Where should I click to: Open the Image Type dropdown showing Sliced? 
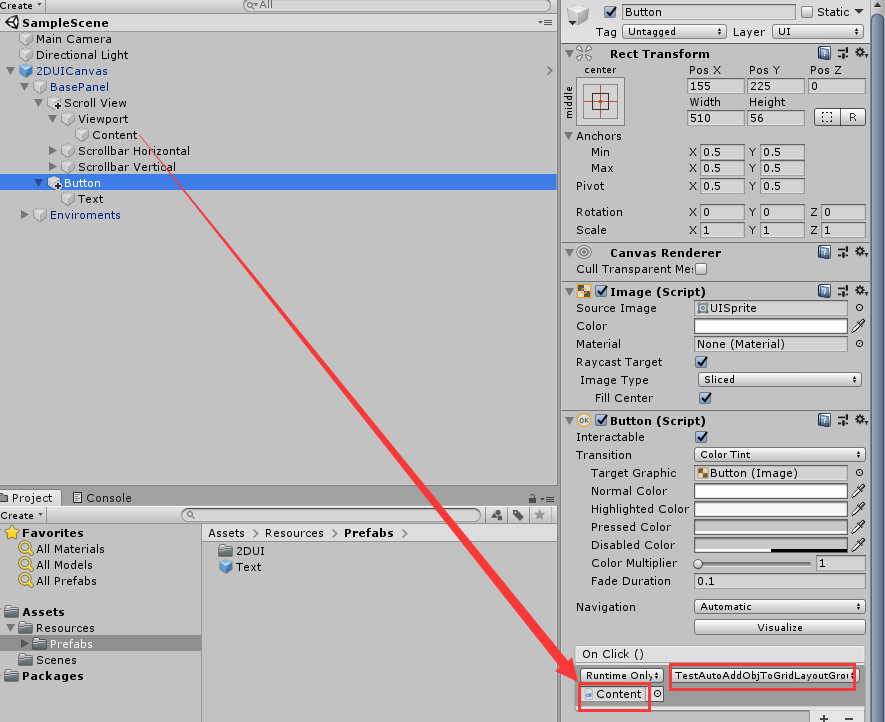778,380
